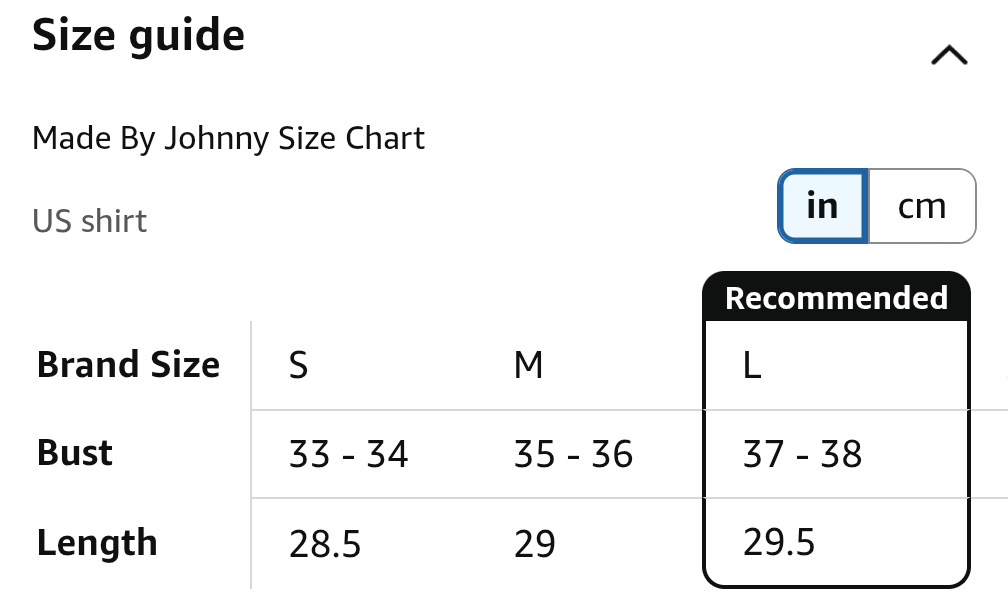Click bust 37 - 38 value
Image resolution: width=1008 pixels, height=601 pixels.
pos(802,454)
